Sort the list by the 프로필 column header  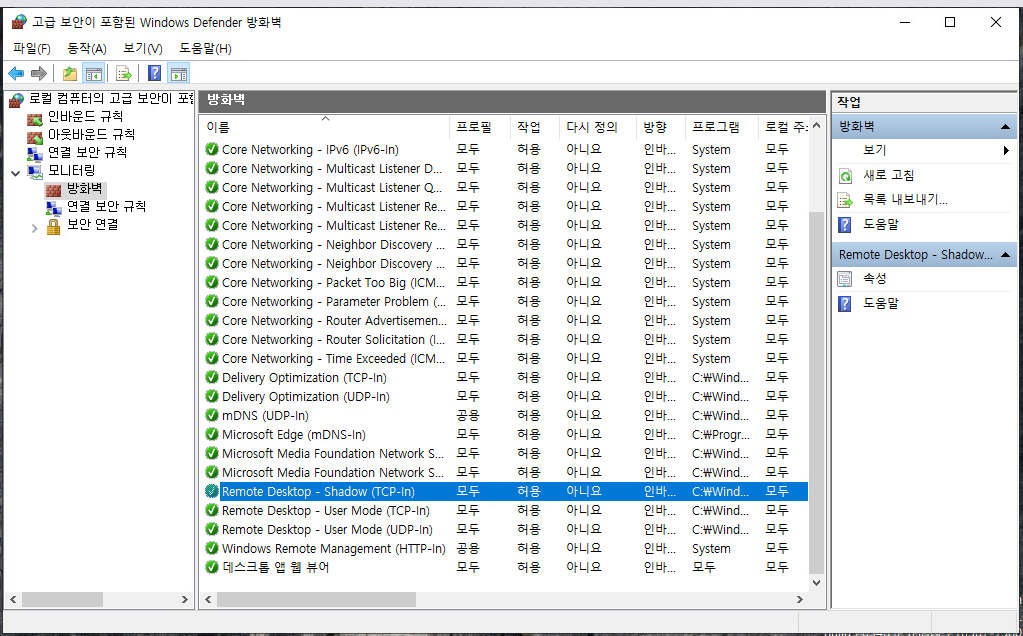[480, 127]
